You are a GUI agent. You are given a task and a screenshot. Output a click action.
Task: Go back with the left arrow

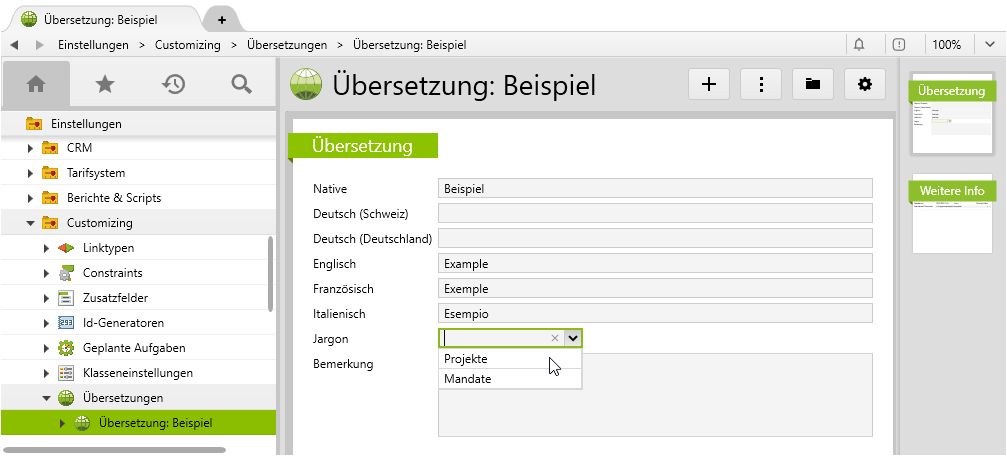pyautogui.click(x=14, y=45)
